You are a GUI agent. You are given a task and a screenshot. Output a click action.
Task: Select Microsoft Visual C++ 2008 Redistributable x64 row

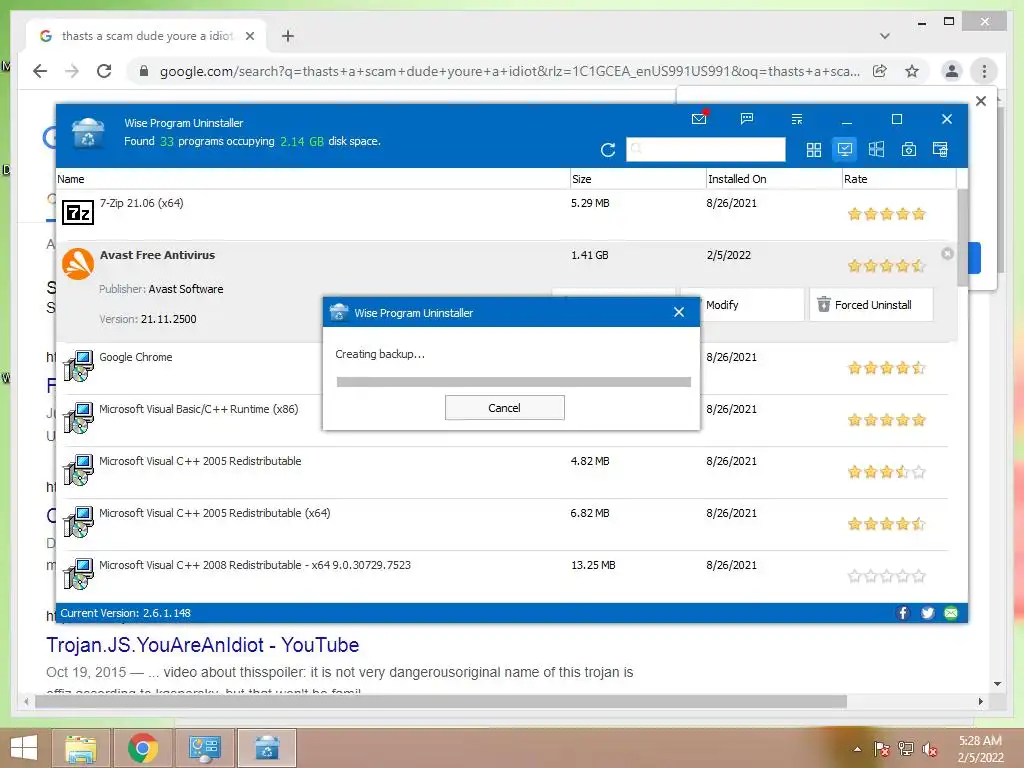pyautogui.click(x=506, y=577)
